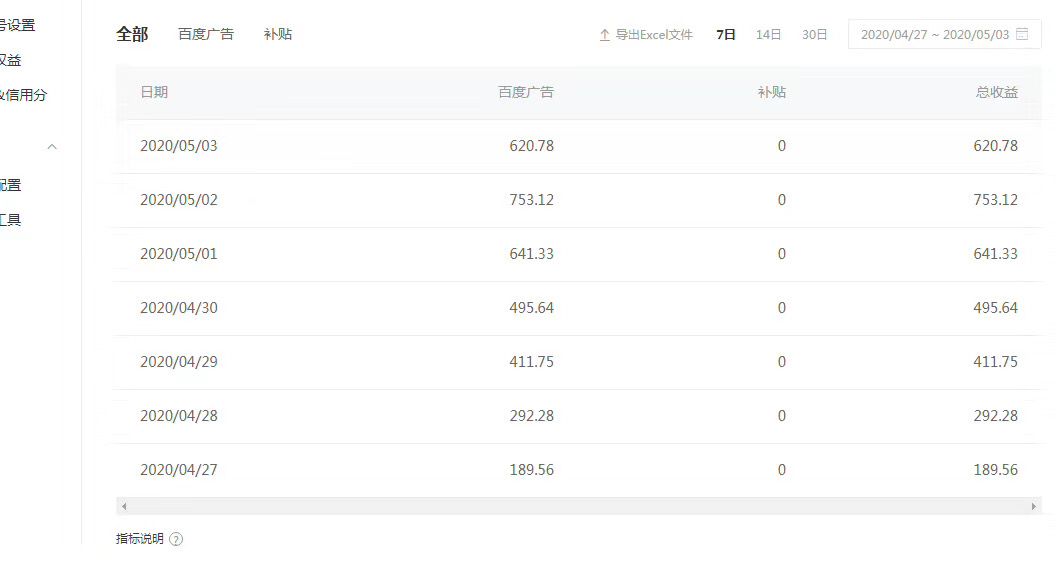Click the 指标说明 help question icon
The image size is (1056, 564).
point(176,539)
